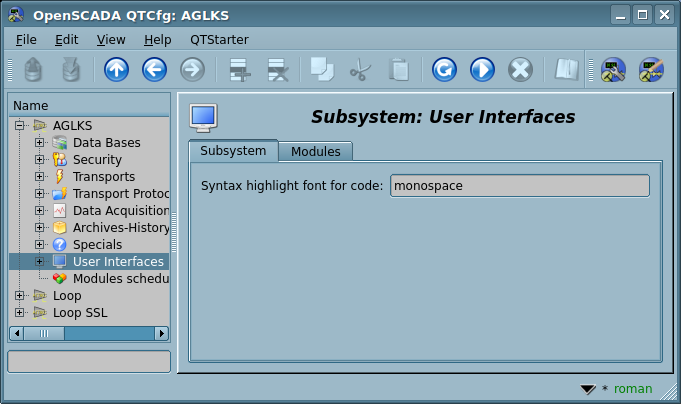
Task: Expand the Loop SSL tree node
Action: click(x=20, y=313)
